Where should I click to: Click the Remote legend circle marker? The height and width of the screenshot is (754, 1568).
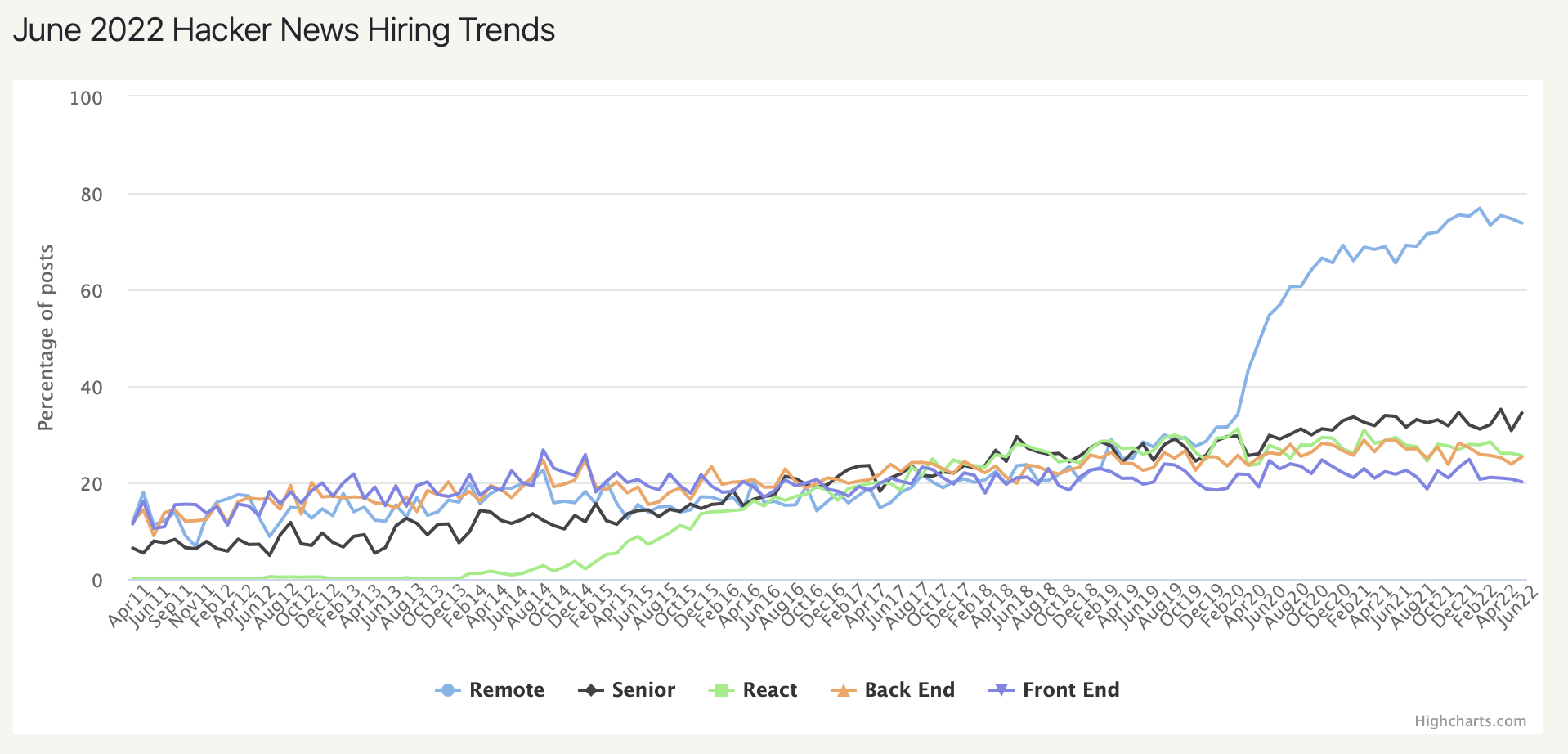[448, 690]
